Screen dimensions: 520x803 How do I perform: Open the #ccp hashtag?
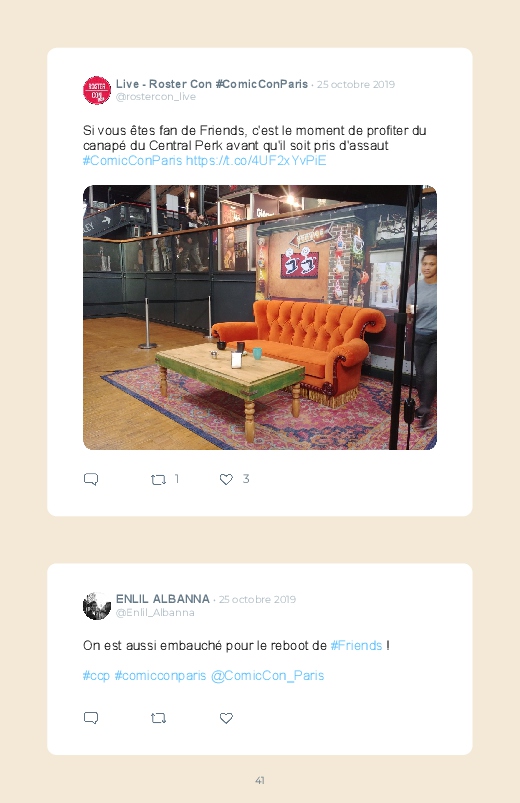click(96, 676)
